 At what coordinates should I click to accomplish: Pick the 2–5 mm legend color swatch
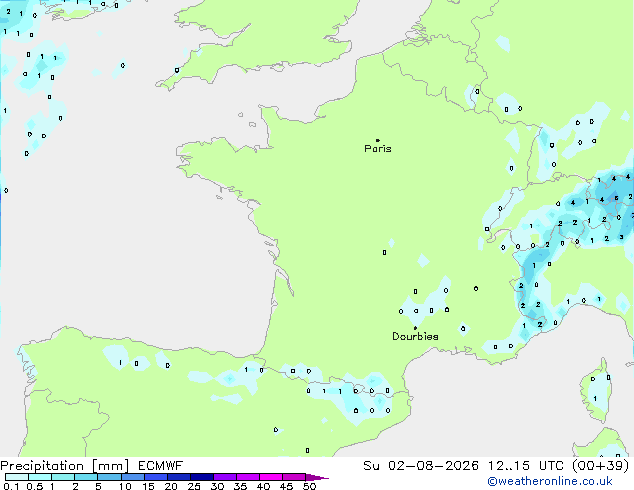click(86, 477)
